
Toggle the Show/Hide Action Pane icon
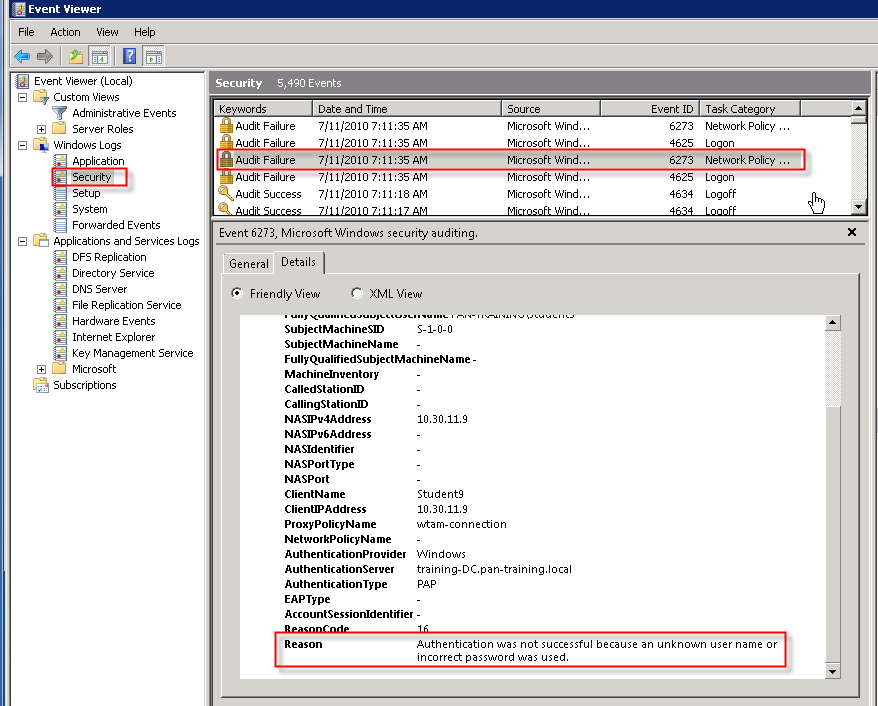pos(153,56)
